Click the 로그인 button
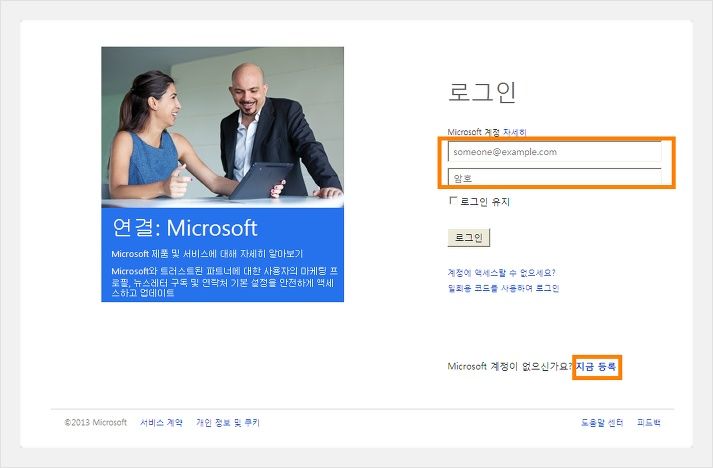Image resolution: width=713 pixels, height=468 pixels. [469, 237]
